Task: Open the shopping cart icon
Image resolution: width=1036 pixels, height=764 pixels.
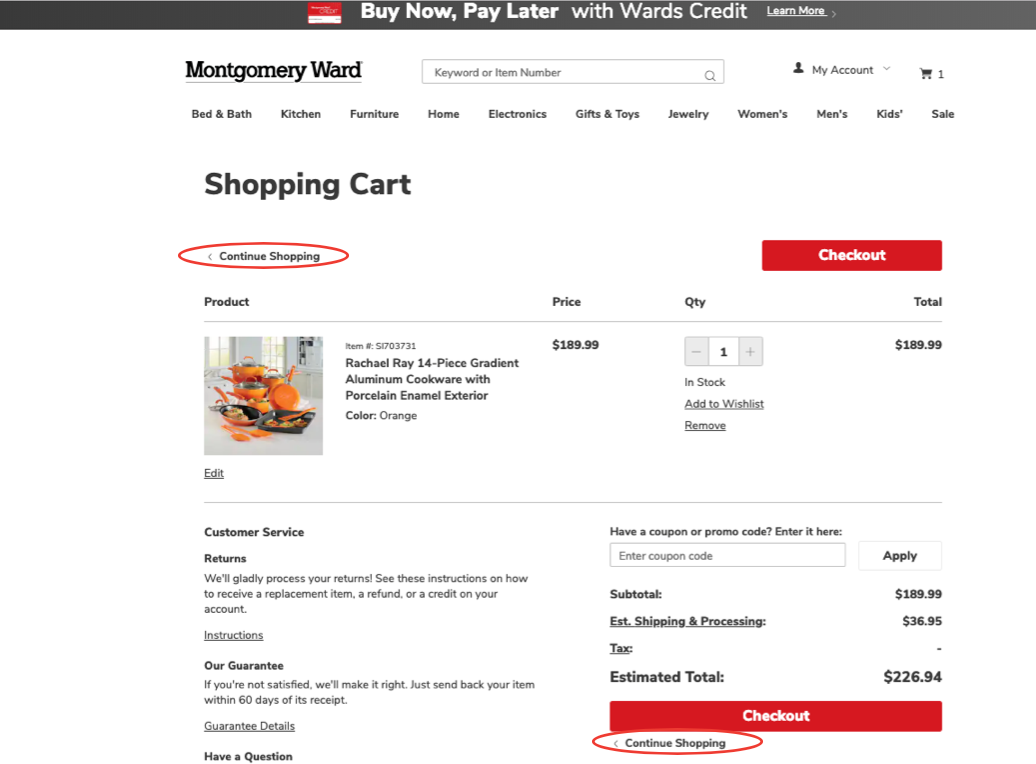Action: (x=926, y=73)
